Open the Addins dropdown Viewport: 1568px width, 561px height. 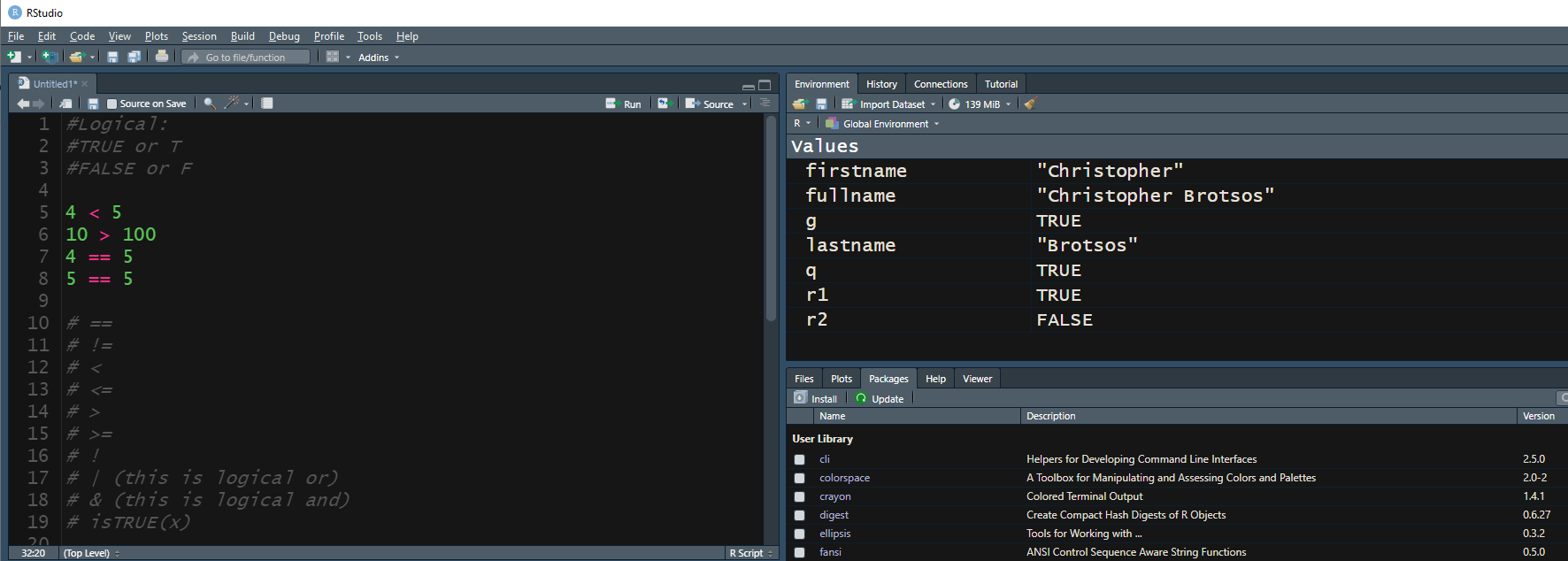pos(379,58)
